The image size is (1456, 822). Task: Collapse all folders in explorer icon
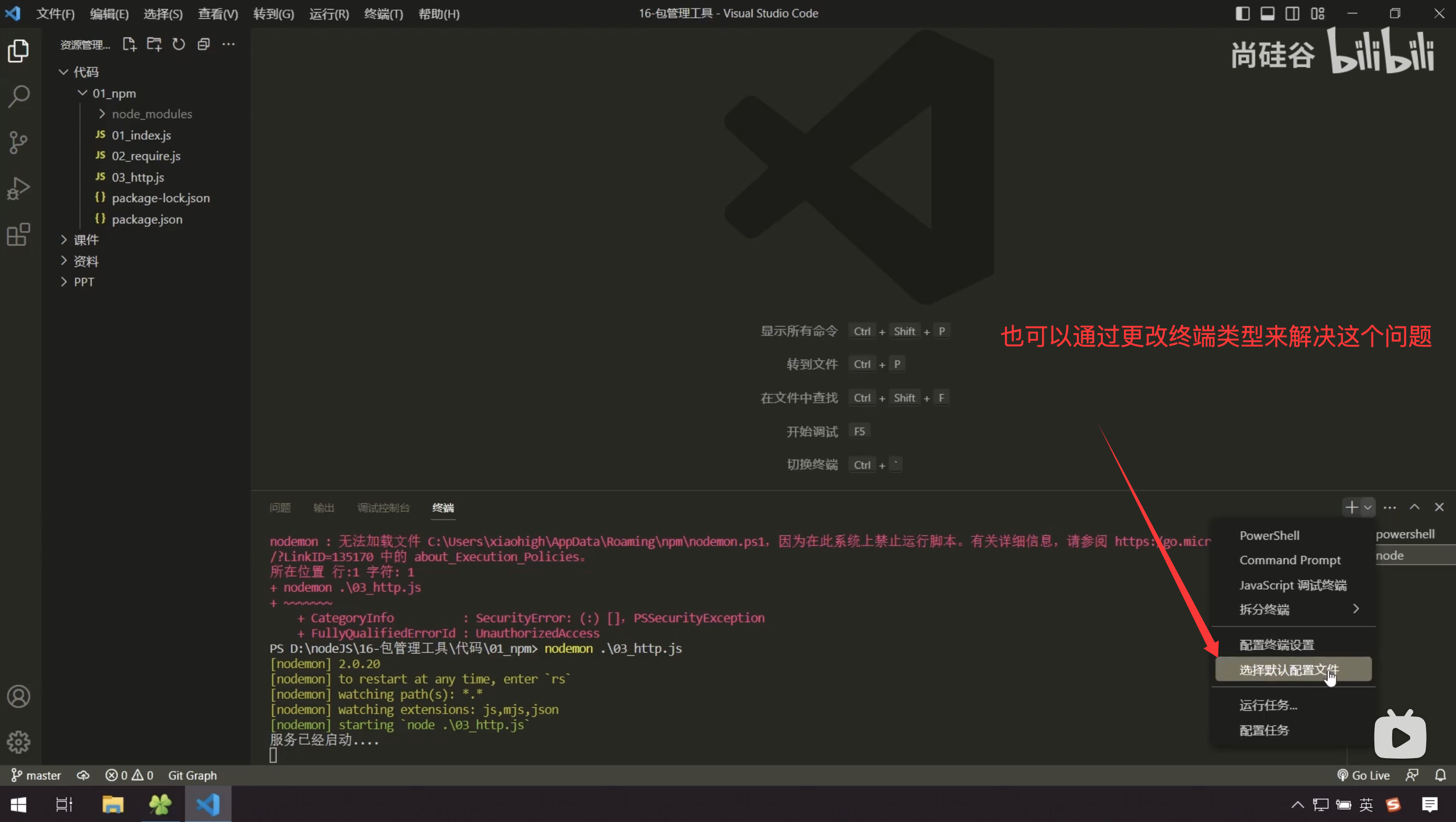coord(203,44)
